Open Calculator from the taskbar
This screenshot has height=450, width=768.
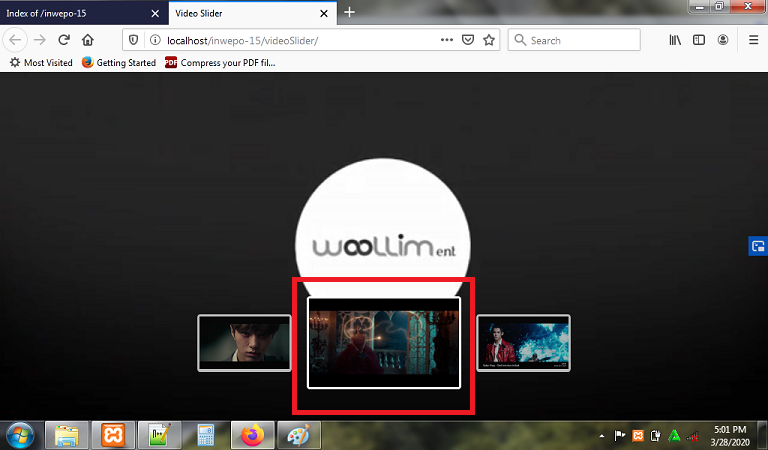[206, 435]
